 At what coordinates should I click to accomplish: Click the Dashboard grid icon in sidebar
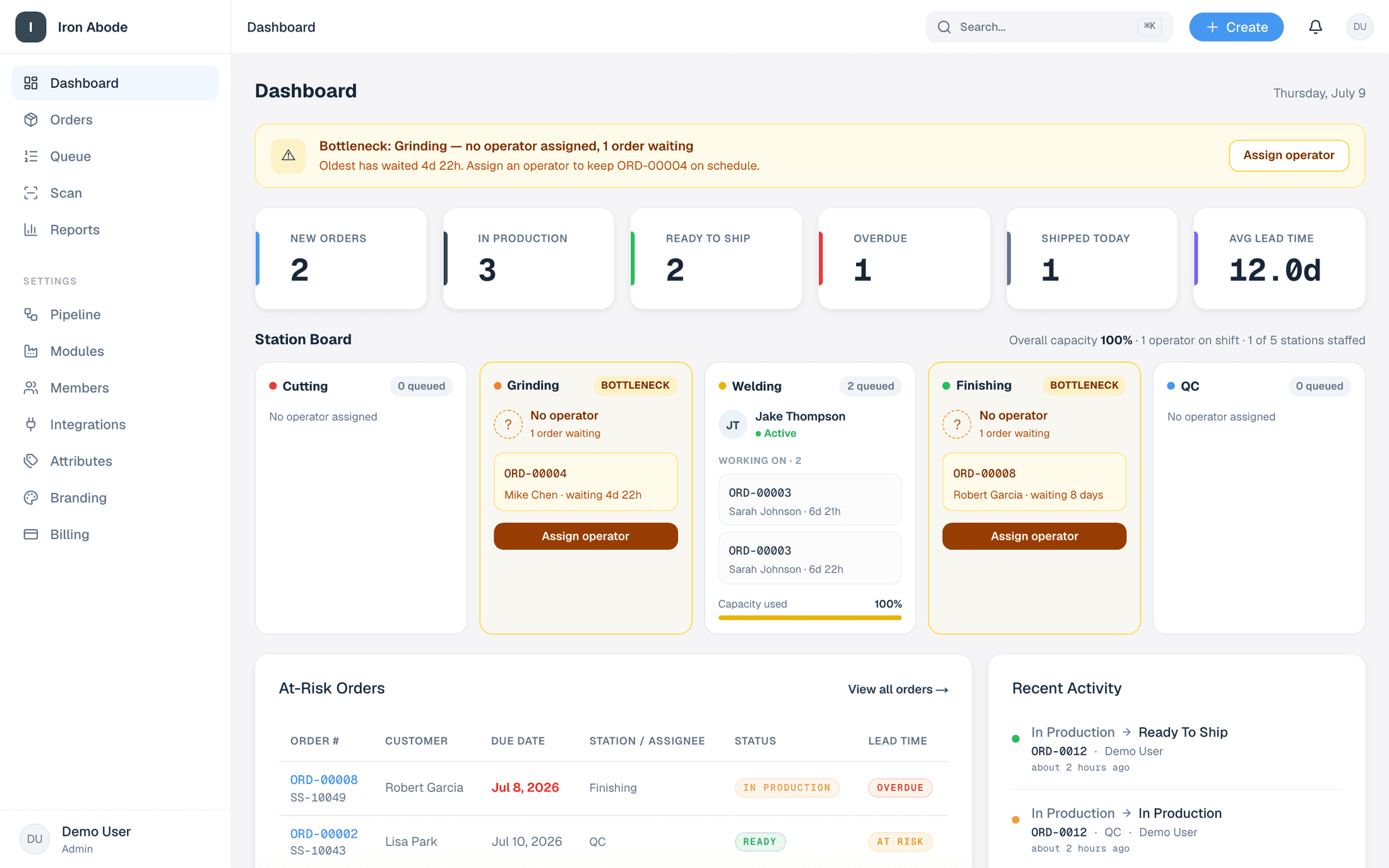pos(31,83)
